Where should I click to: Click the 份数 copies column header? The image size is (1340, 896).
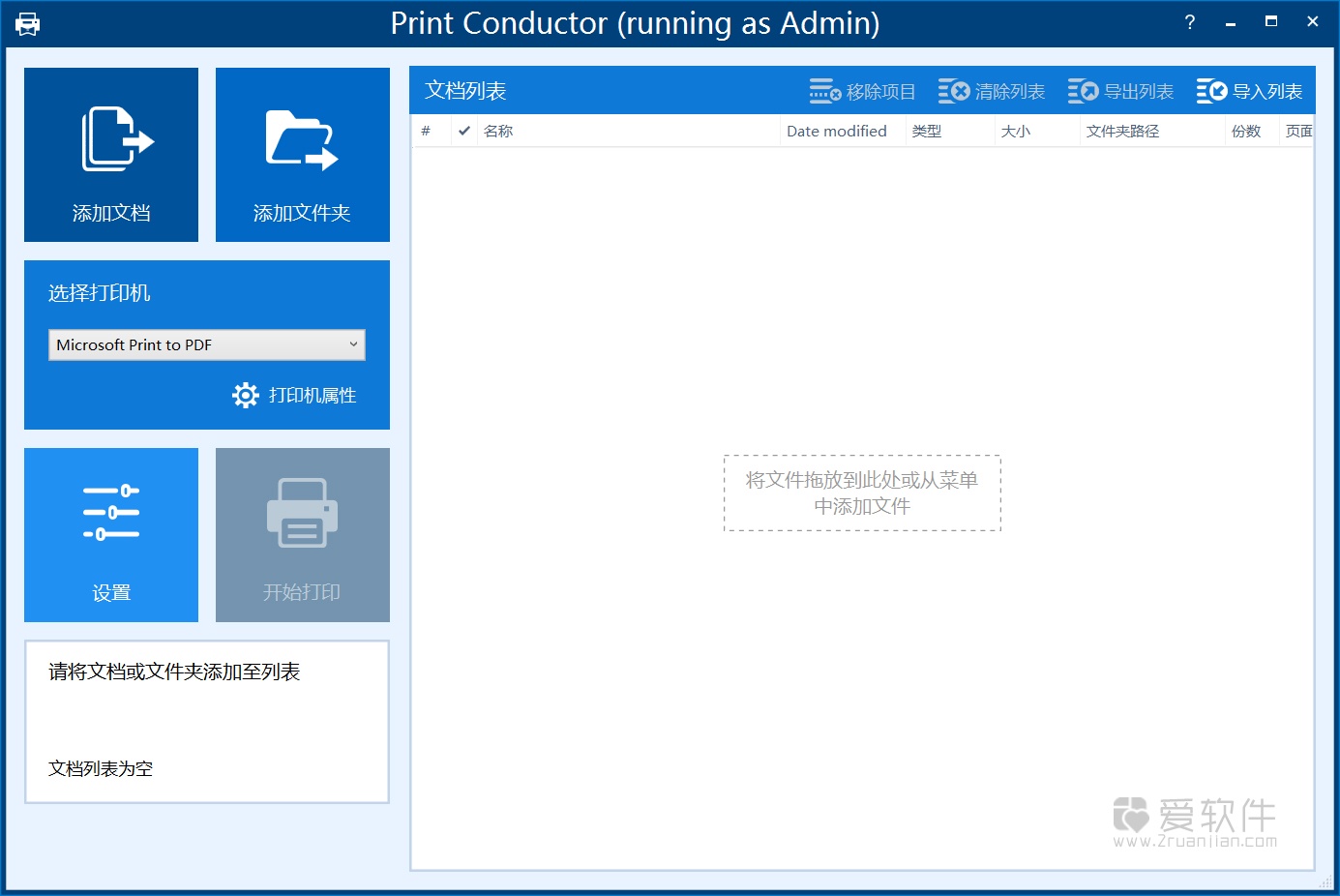click(1248, 131)
